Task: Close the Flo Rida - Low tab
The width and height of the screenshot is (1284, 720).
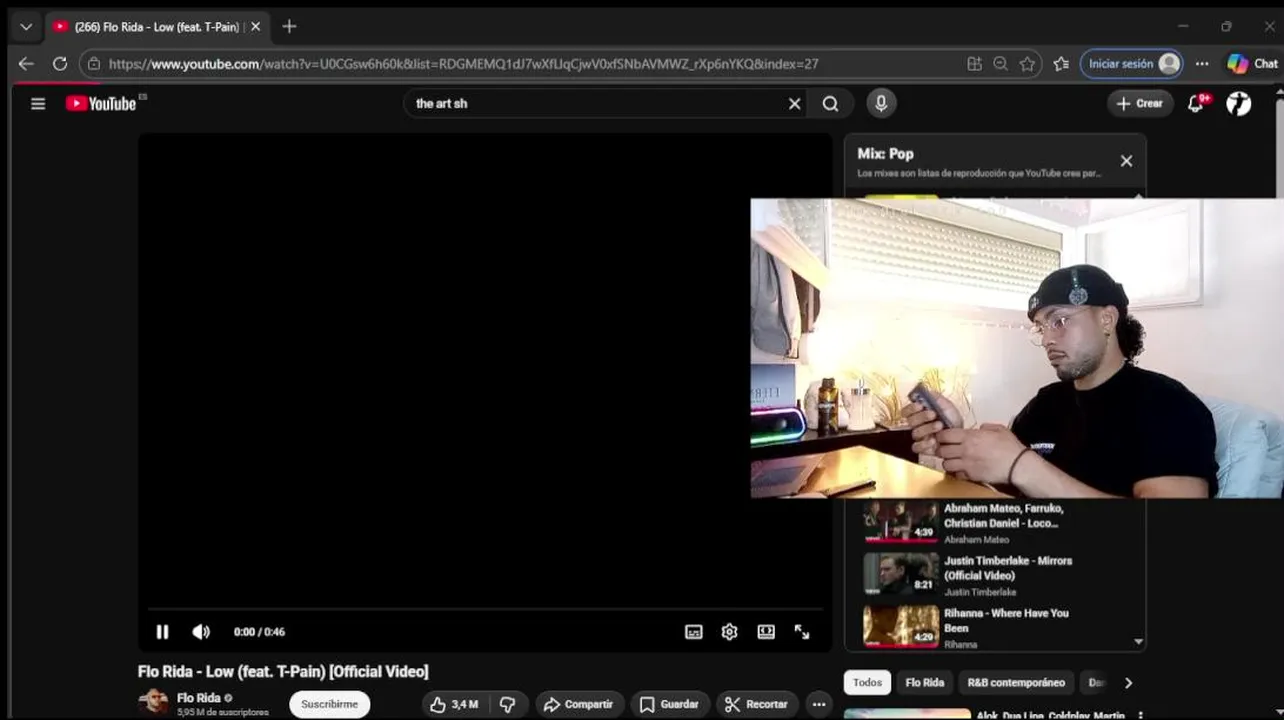Action: pos(255,27)
